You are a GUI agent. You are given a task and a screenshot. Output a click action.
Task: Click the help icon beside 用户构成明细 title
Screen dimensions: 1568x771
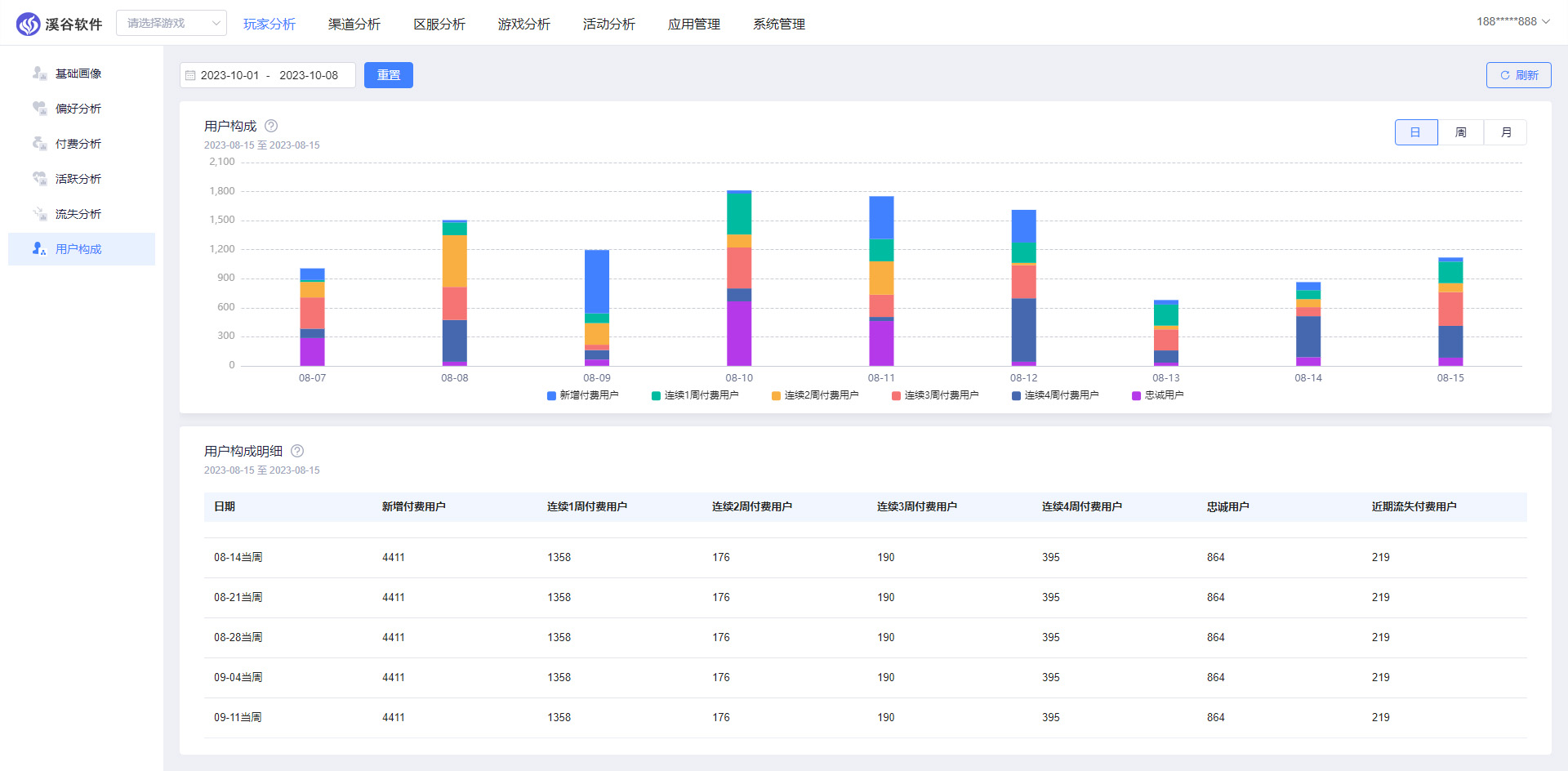tap(297, 451)
